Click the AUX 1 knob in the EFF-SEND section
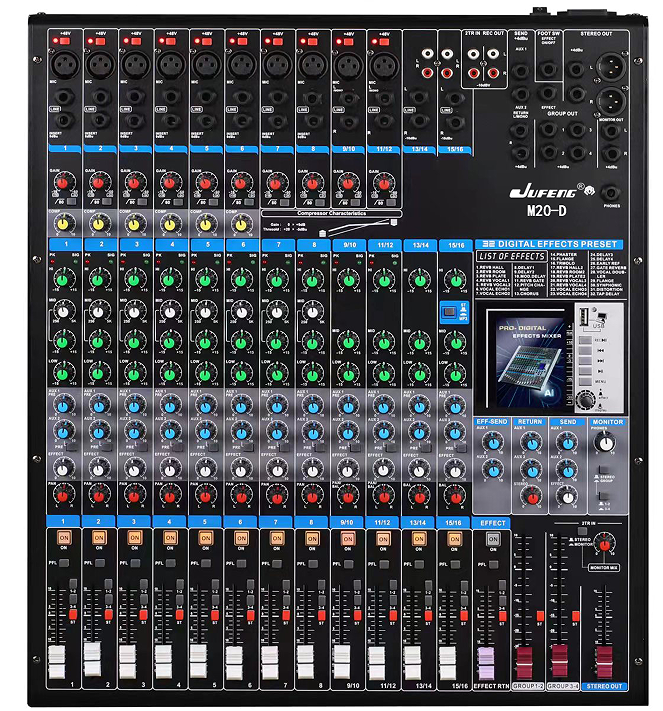The width and height of the screenshot is (663, 711). coord(493,444)
